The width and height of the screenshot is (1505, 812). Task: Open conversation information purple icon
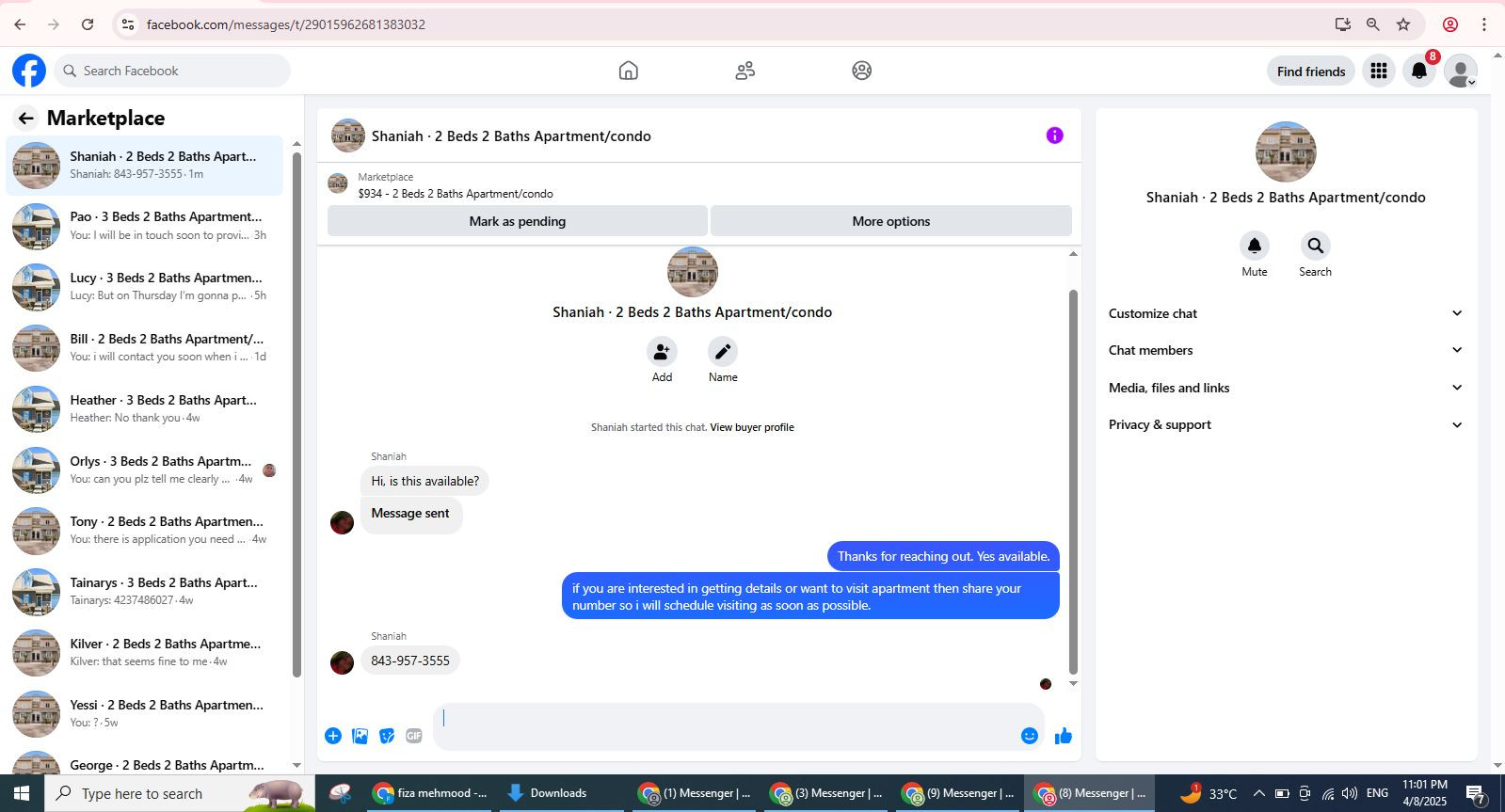(x=1054, y=135)
